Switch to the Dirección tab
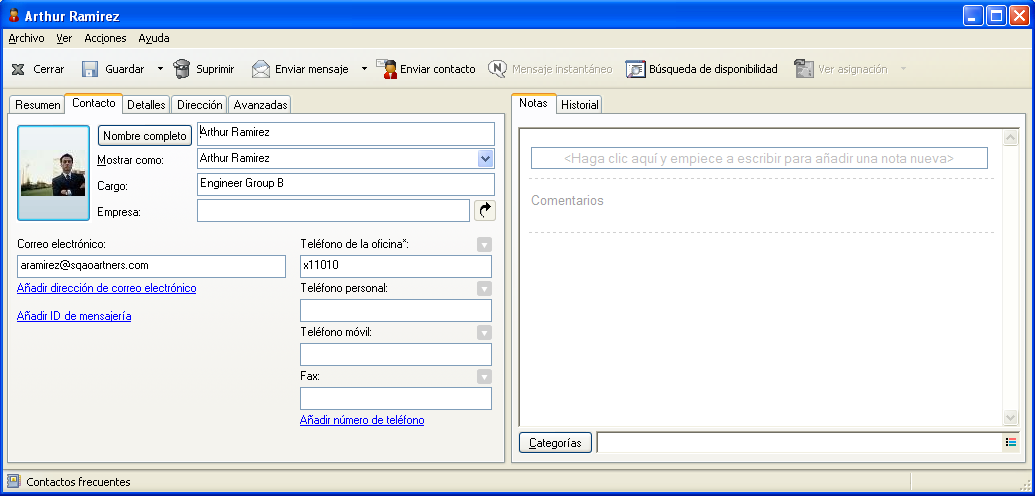 199,105
